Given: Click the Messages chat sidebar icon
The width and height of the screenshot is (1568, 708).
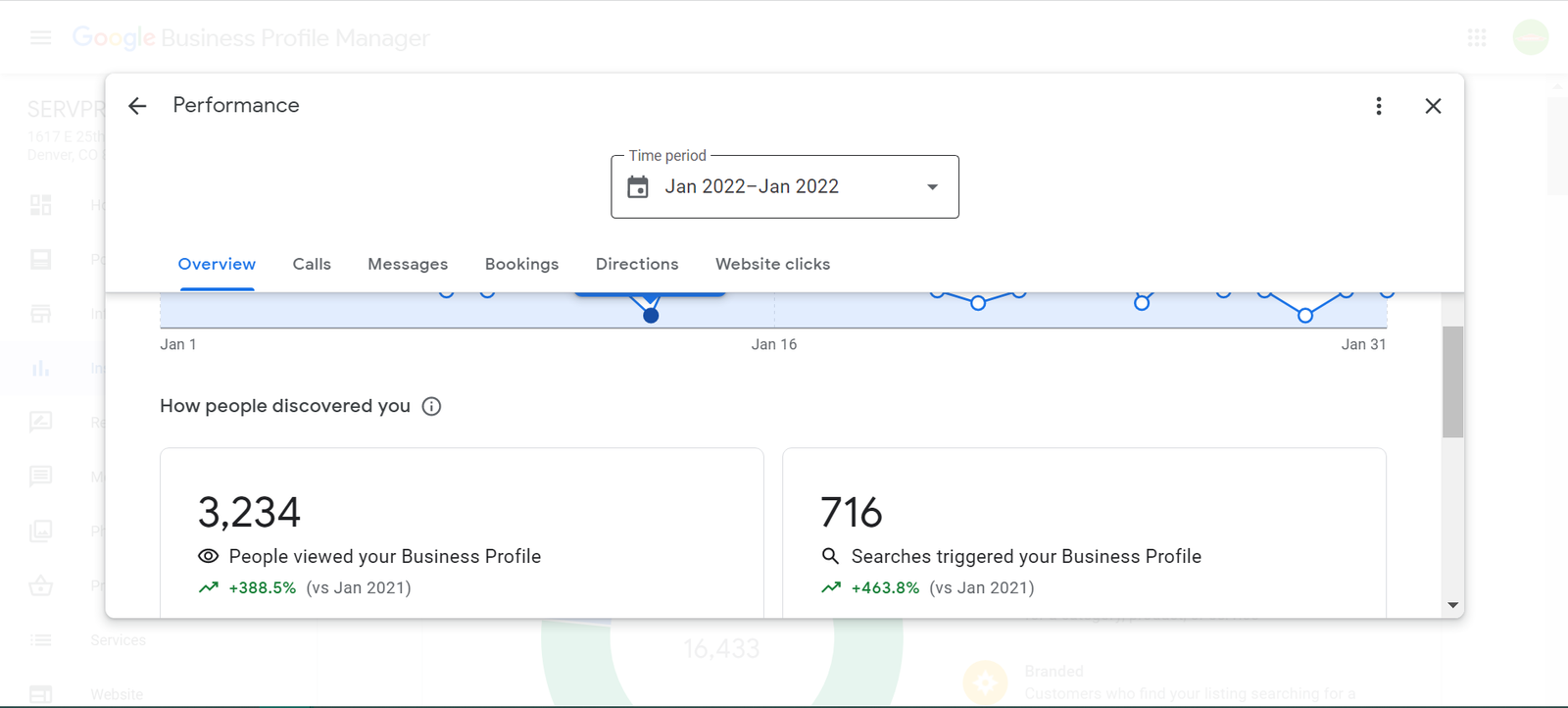Looking at the screenshot, I should pos(40,477).
